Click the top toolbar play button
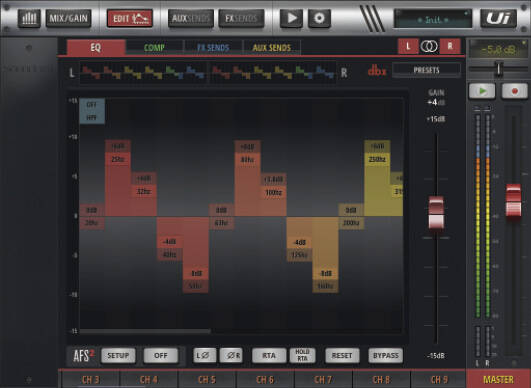Screen dimensions: 531x388 (x=291, y=18)
